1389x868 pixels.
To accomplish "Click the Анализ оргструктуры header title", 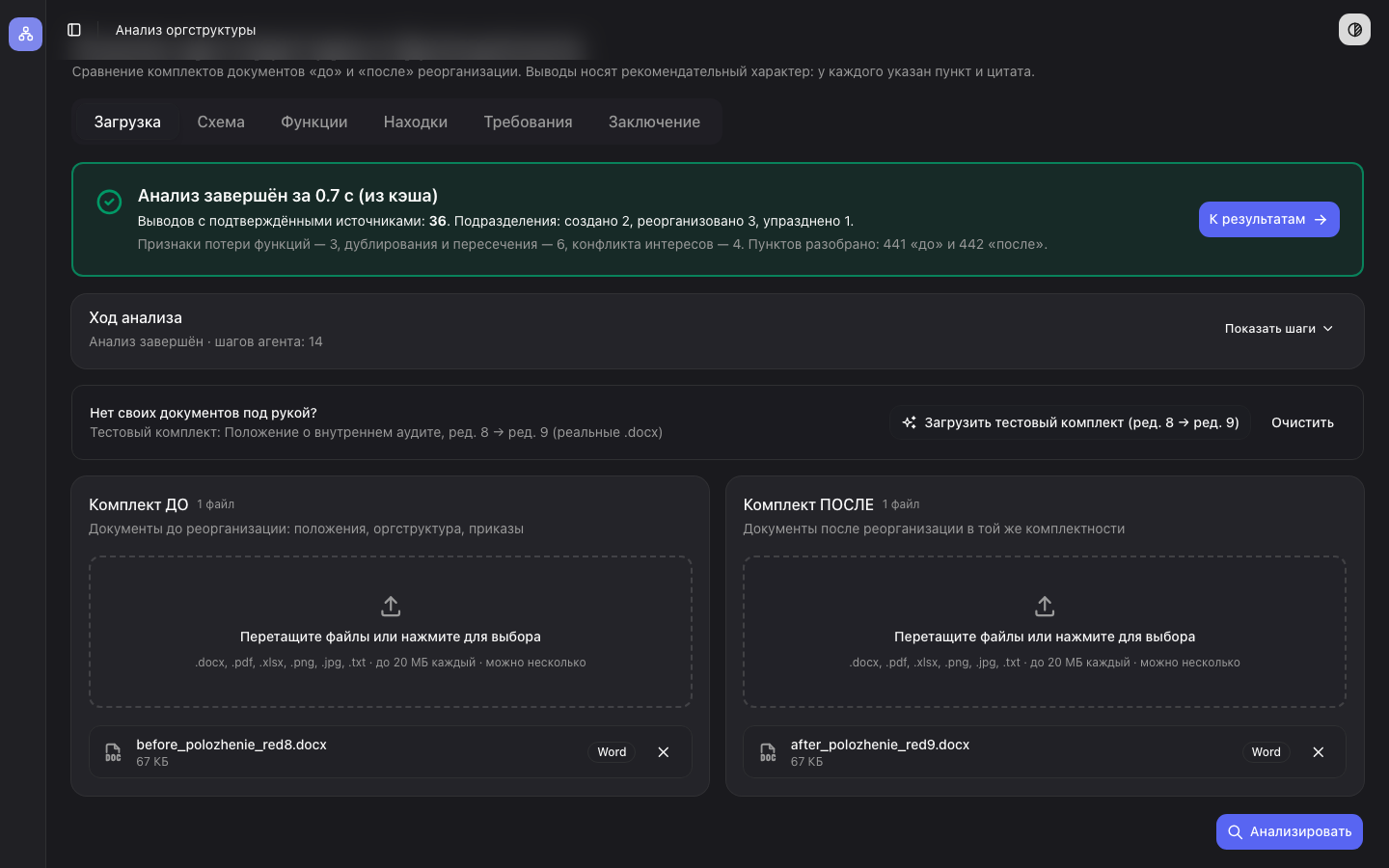I will [x=185, y=30].
